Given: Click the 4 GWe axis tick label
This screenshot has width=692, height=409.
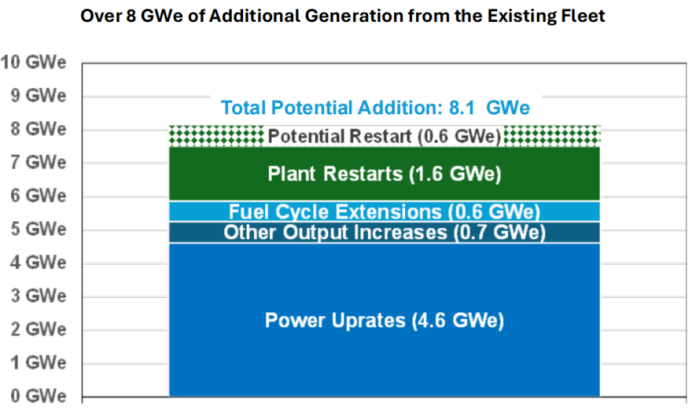Looking at the screenshot, I should click(x=38, y=263).
